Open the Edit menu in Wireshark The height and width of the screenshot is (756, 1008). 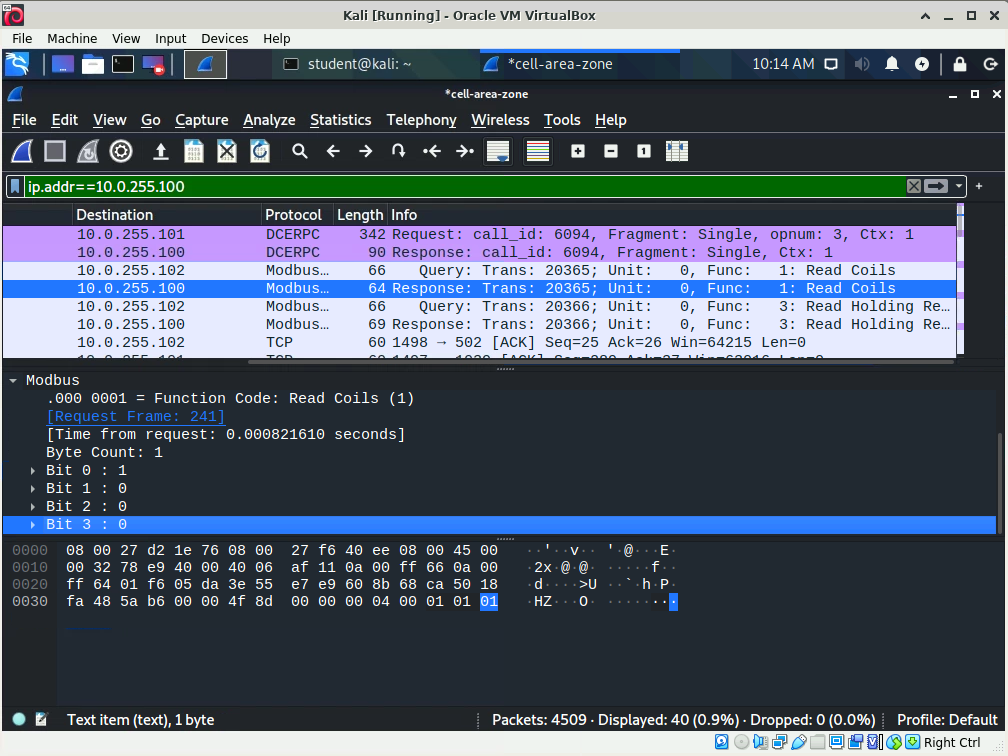tap(65, 120)
